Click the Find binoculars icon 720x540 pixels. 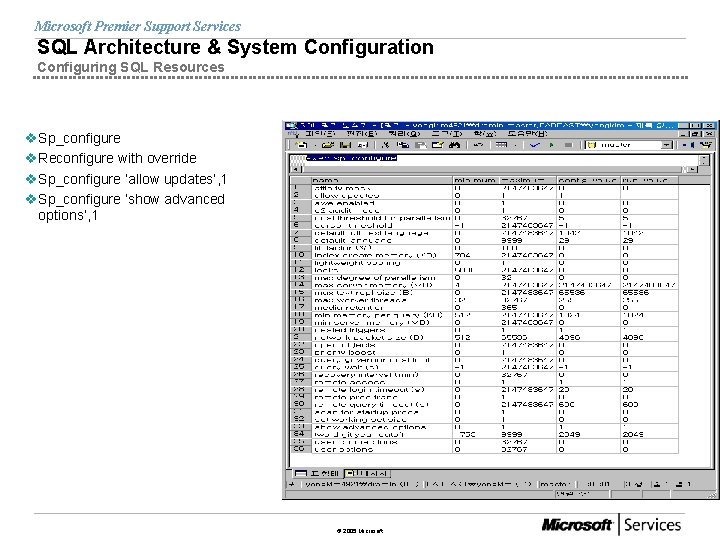(455, 145)
